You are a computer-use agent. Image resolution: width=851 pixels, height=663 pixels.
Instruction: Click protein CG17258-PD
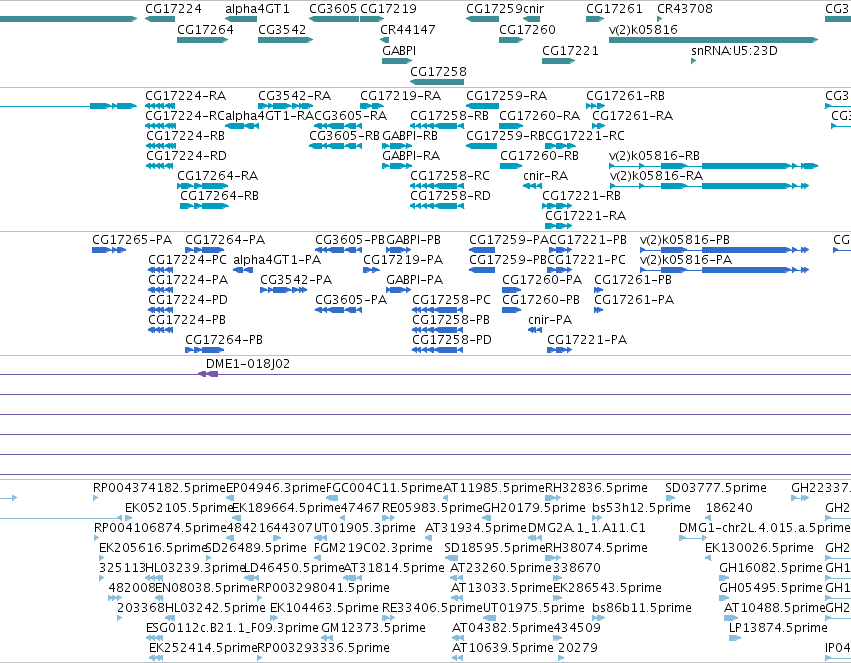click(x=437, y=350)
